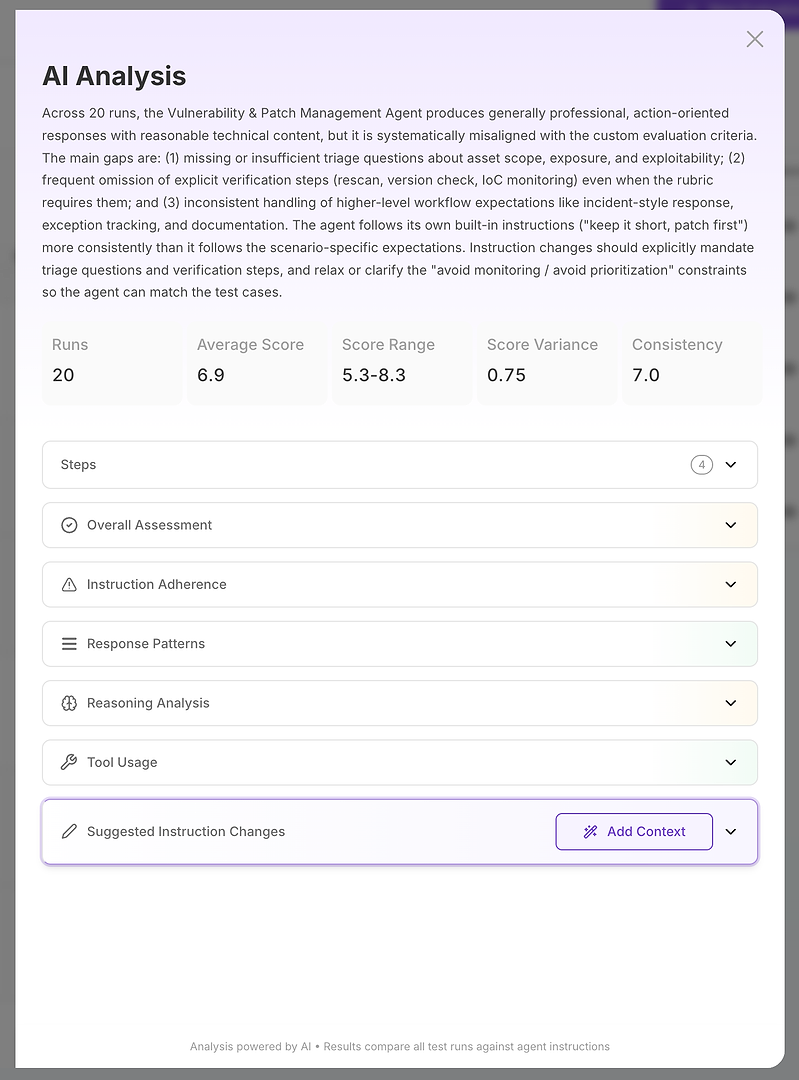Expand the Tool Usage chevron
The height and width of the screenshot is (1080, 799).
point(731,762)
